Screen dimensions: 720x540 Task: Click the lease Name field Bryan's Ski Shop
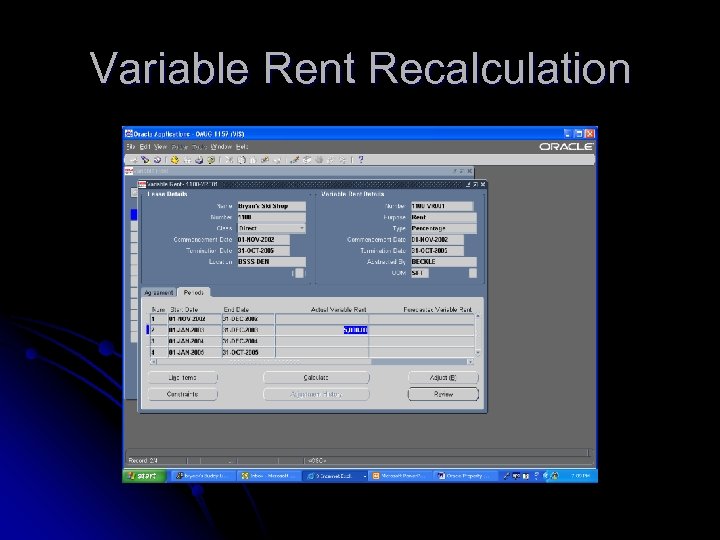click(271, 206)
